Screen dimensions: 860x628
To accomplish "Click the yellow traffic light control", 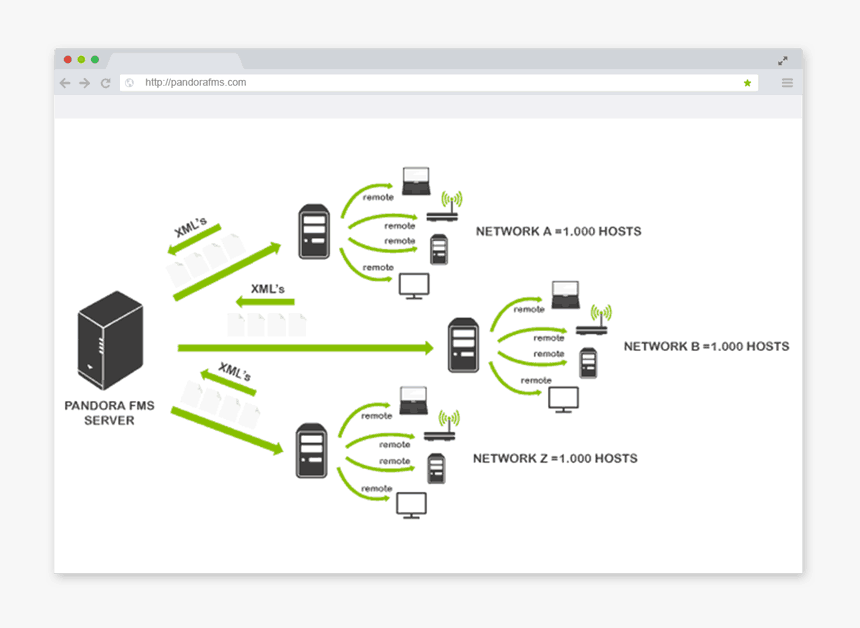I will click(x=79, y=59).
